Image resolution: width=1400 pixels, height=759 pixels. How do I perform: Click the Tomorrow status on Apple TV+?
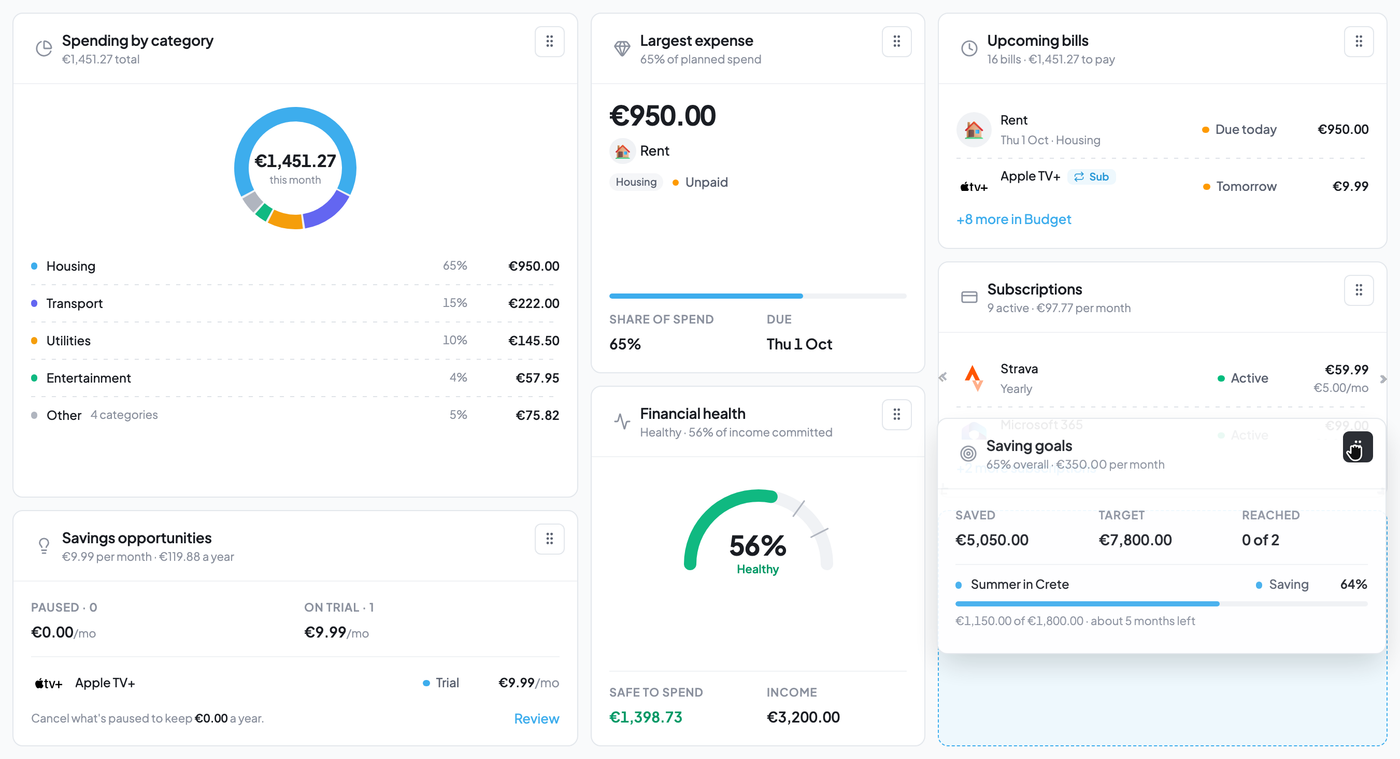point(1240,187)
